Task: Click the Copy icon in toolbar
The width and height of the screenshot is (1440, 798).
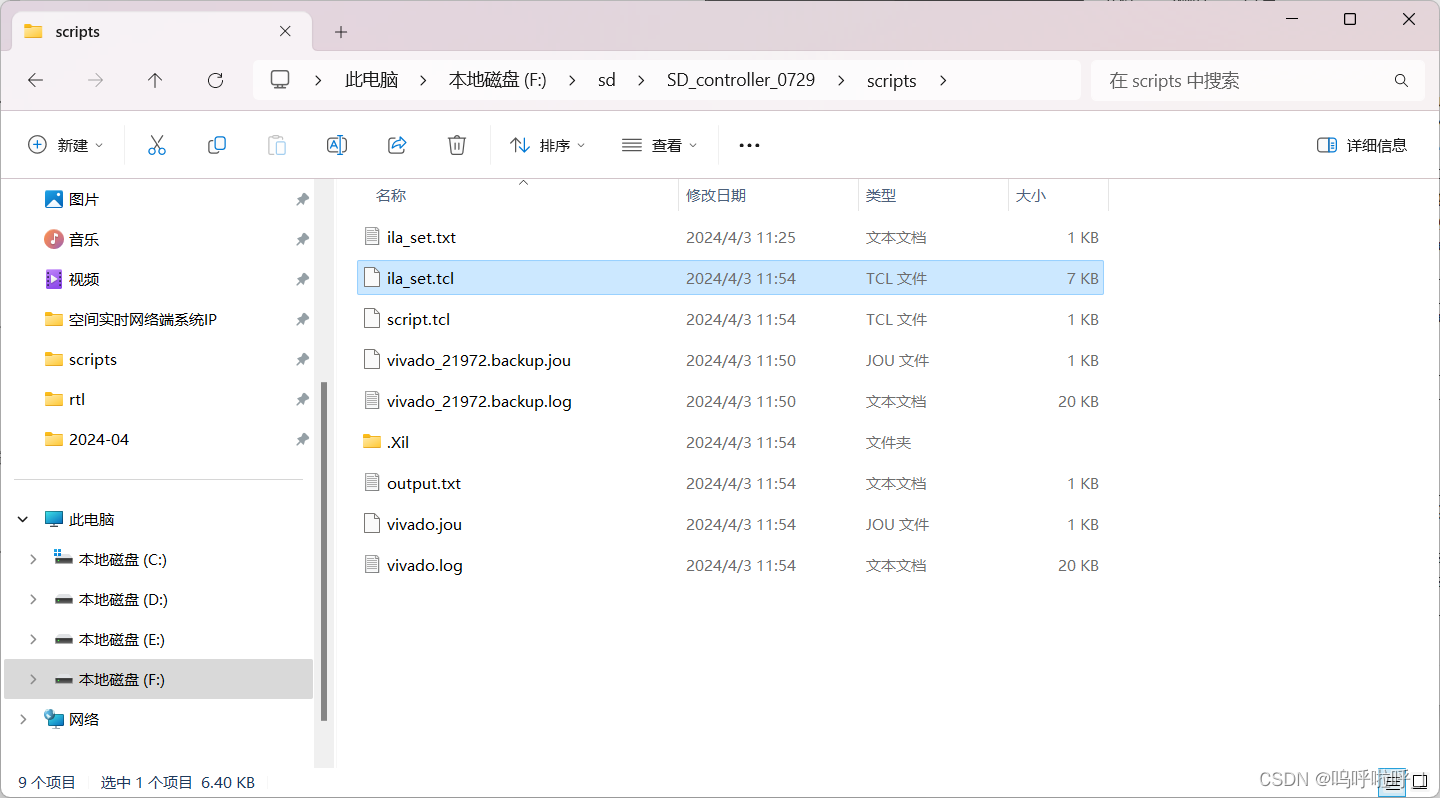Action: [217, 145]
